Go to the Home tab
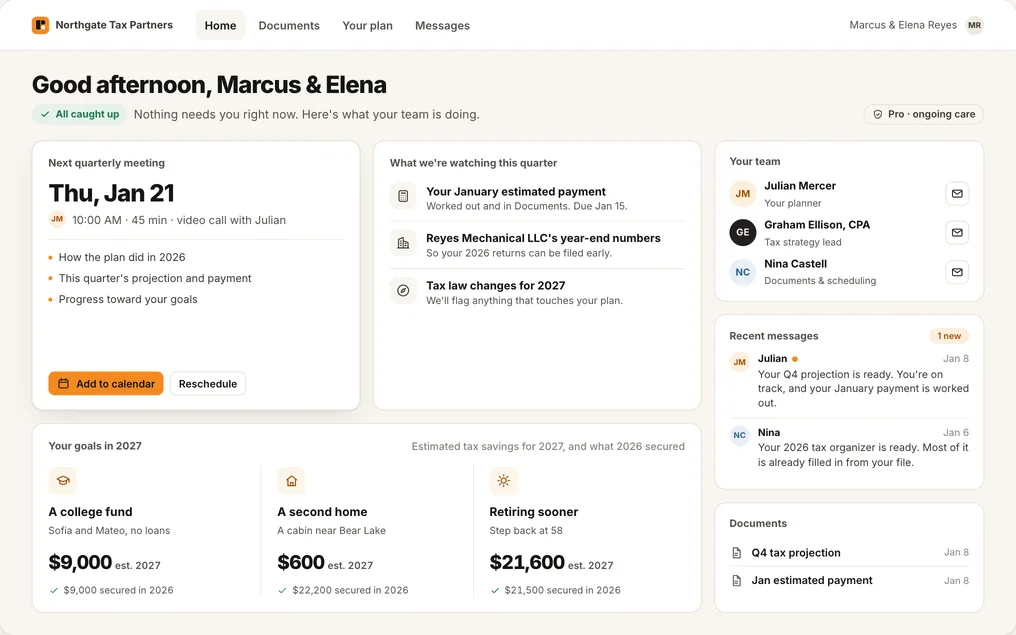 coord(220,25)
